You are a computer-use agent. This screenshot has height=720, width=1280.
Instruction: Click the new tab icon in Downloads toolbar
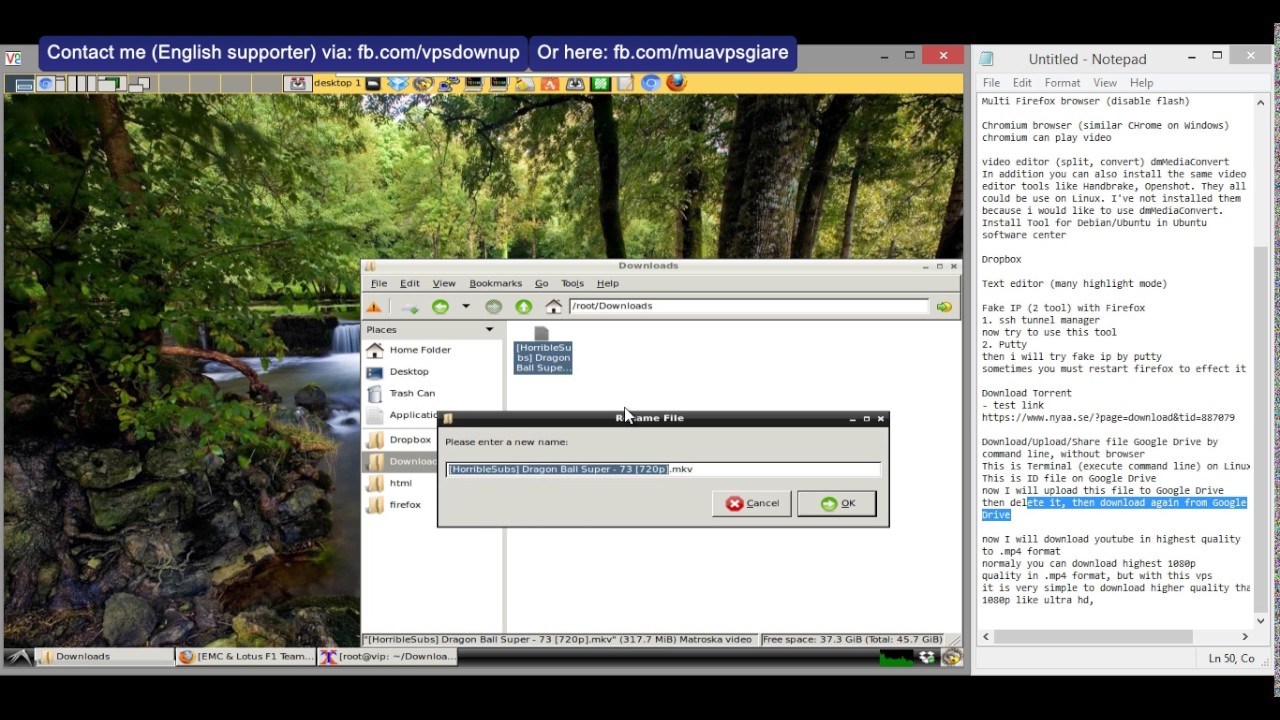pos(409,306)
